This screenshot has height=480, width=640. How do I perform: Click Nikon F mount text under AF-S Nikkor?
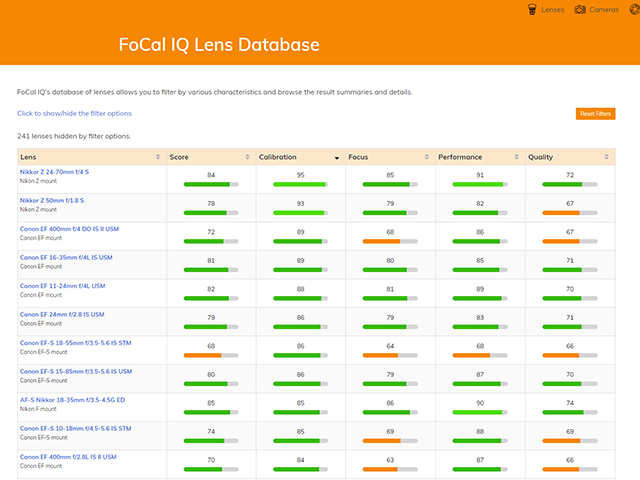coord(38,409)
